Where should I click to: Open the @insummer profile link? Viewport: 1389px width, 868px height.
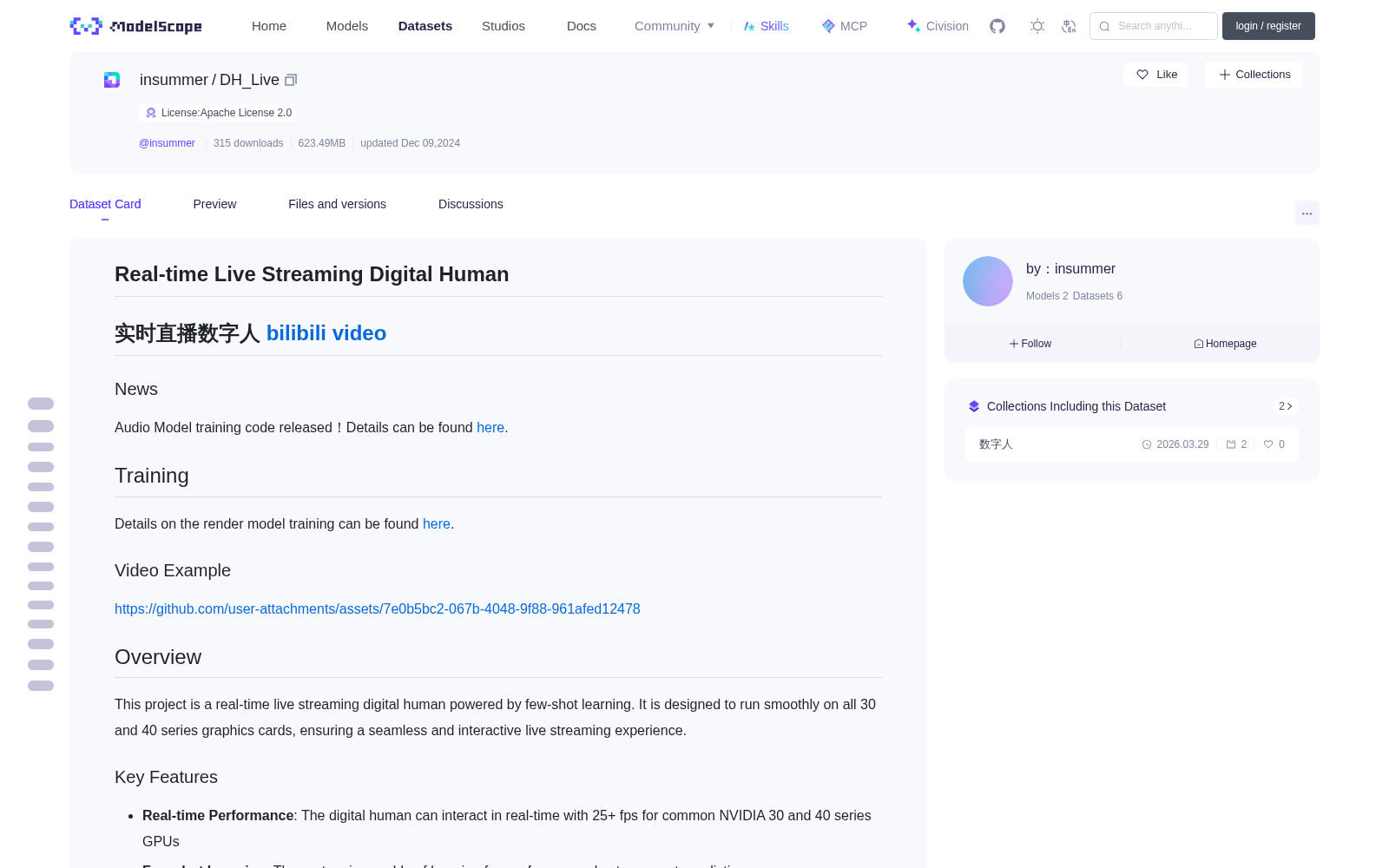click(167, 143)
